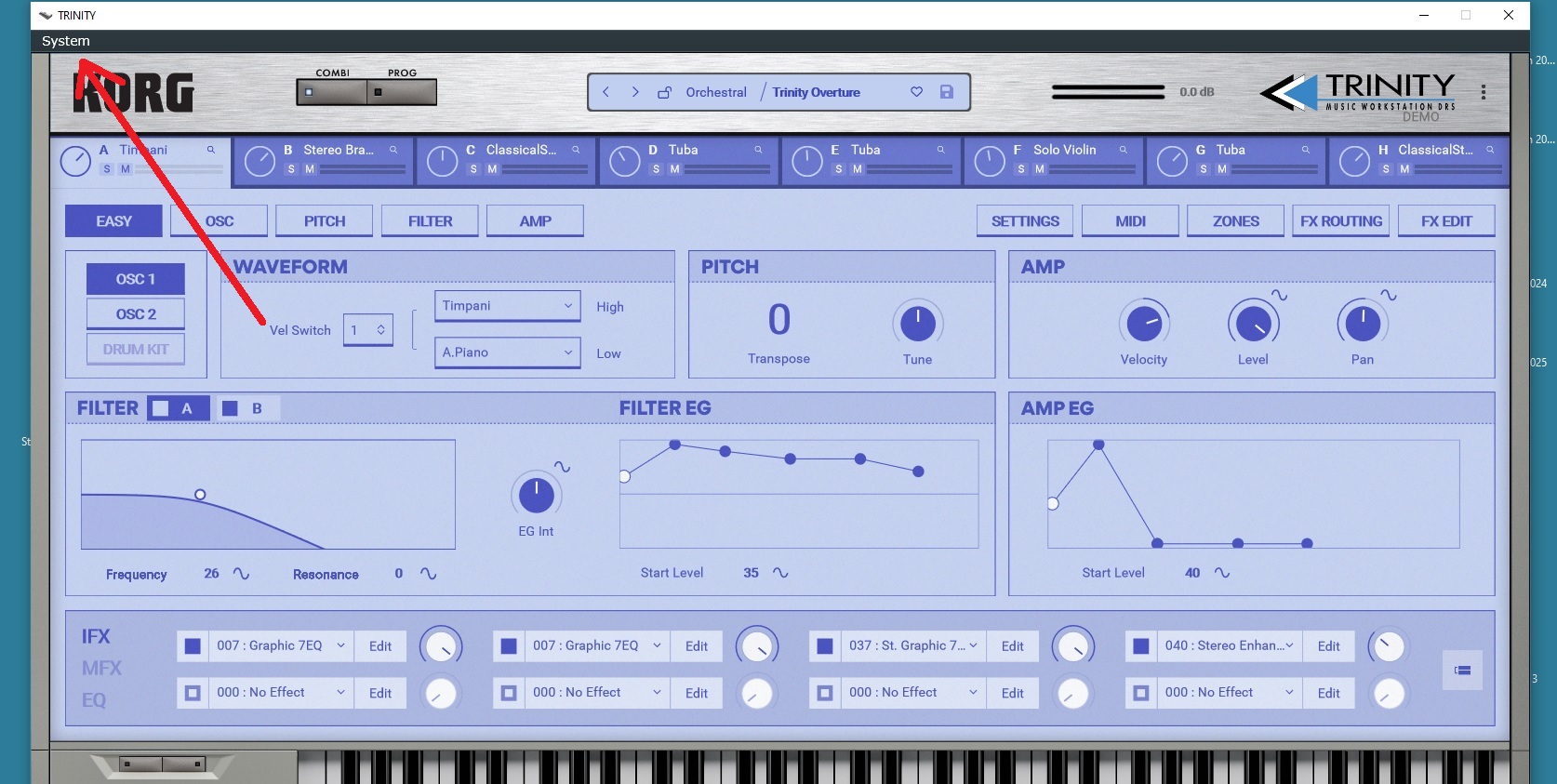Open 040 Stereo Enhan effect dropdown
Image resolution: width=1557 pixels, height=784 pixels.
[x=1229, y=646]
